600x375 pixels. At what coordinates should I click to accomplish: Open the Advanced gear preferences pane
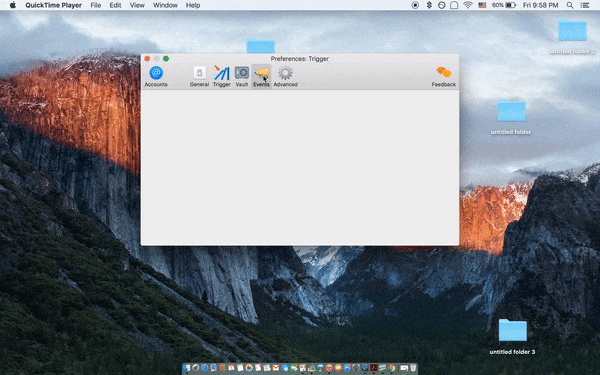pos(285,77)
